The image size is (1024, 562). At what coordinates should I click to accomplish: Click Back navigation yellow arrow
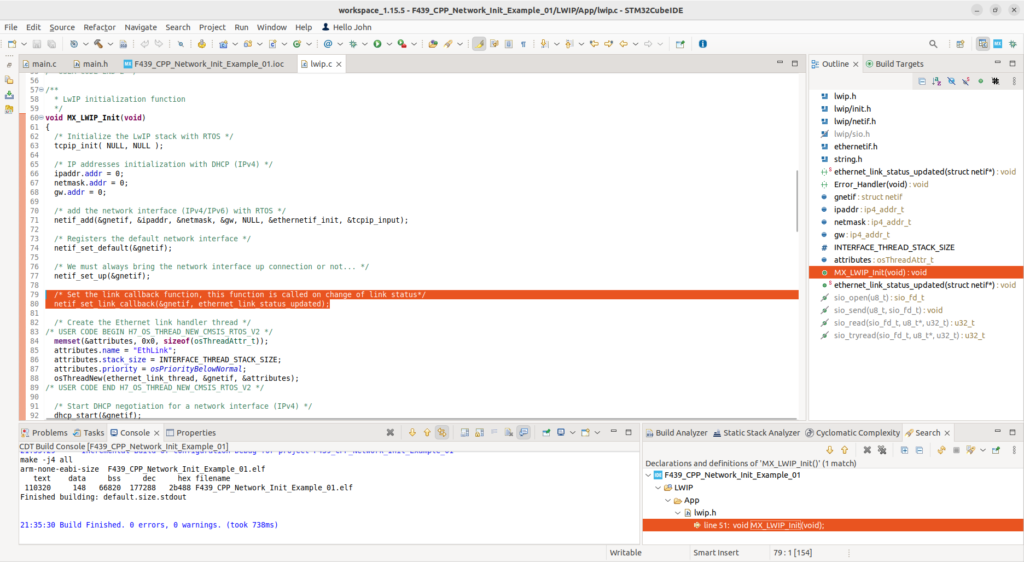(624, 44)
